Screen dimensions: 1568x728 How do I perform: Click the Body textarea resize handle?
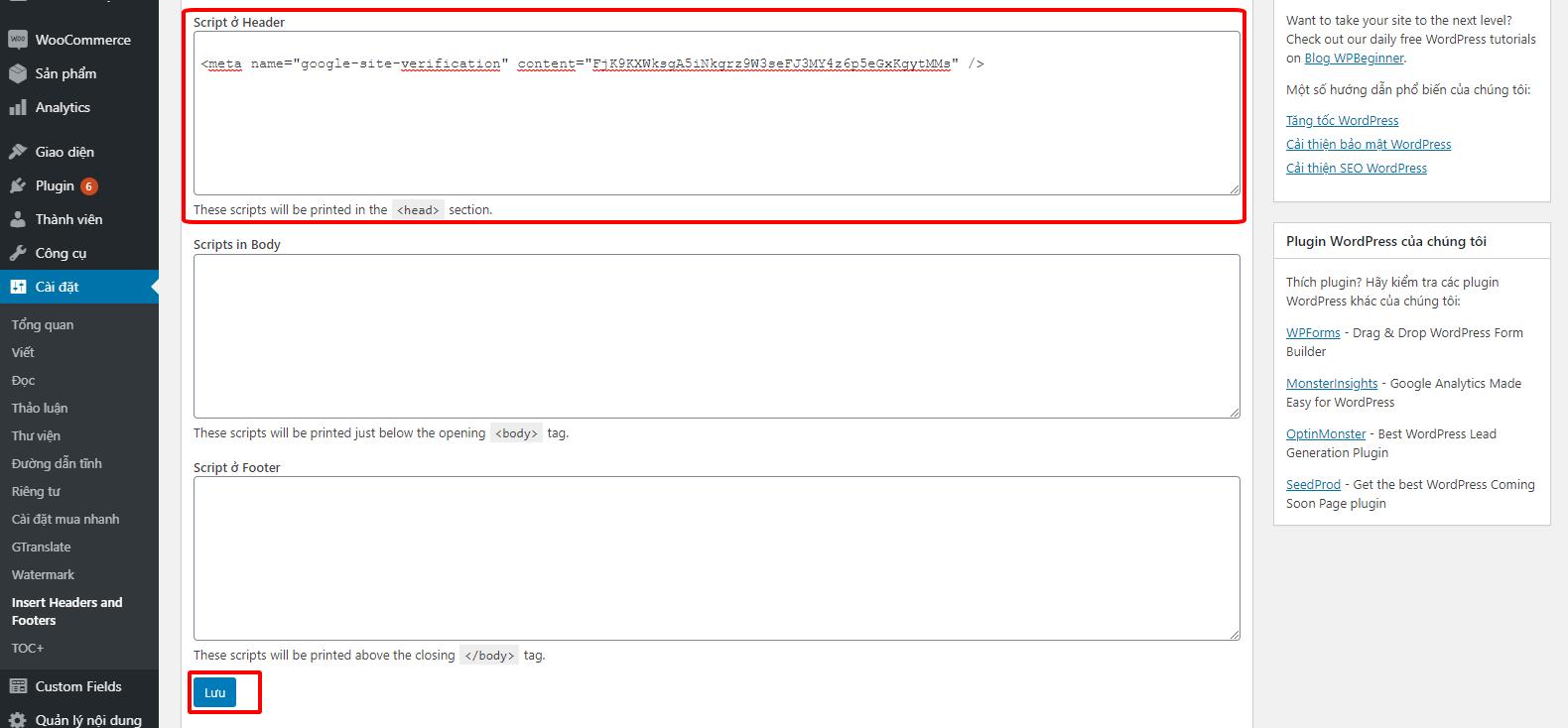1235,412
